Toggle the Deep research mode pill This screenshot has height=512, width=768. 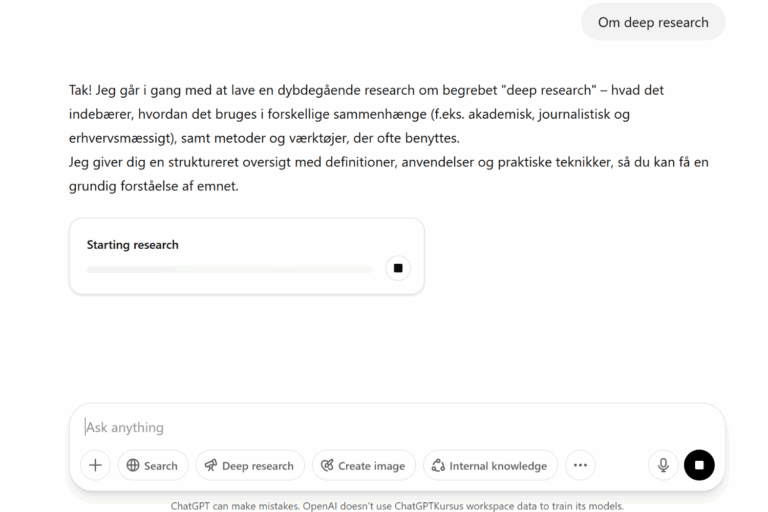(x=250, y=465)
